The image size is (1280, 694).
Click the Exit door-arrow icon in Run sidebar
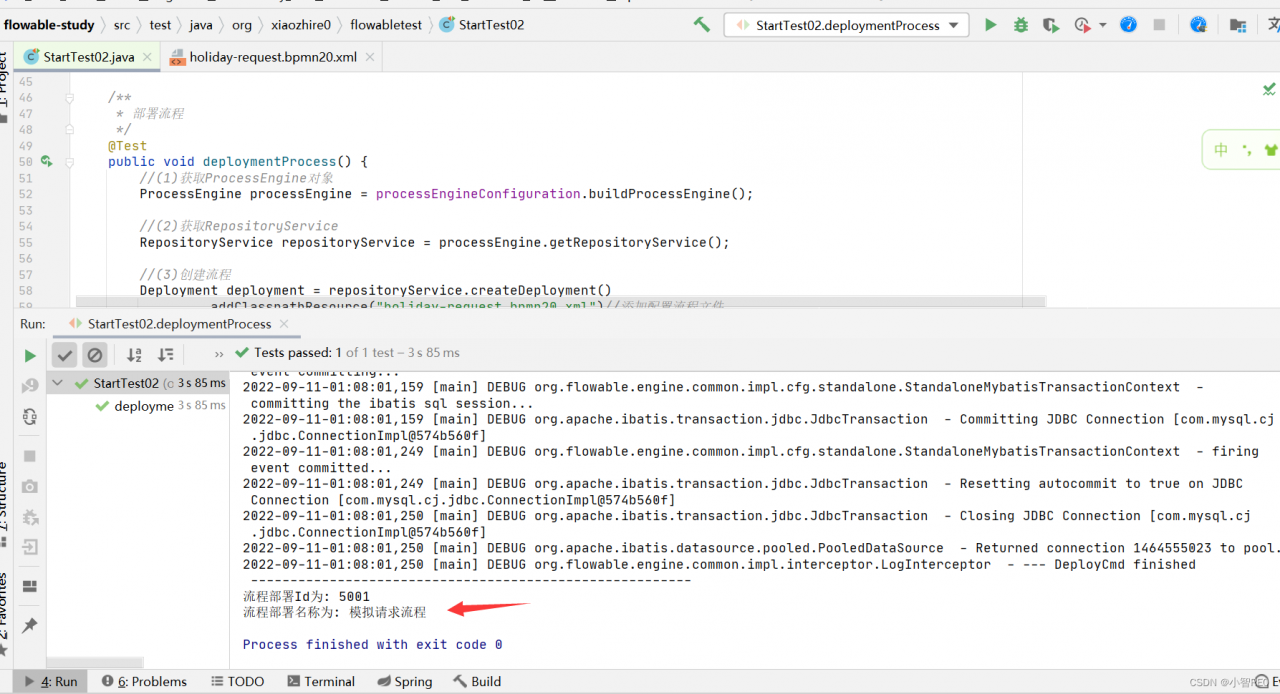point(30,547)
